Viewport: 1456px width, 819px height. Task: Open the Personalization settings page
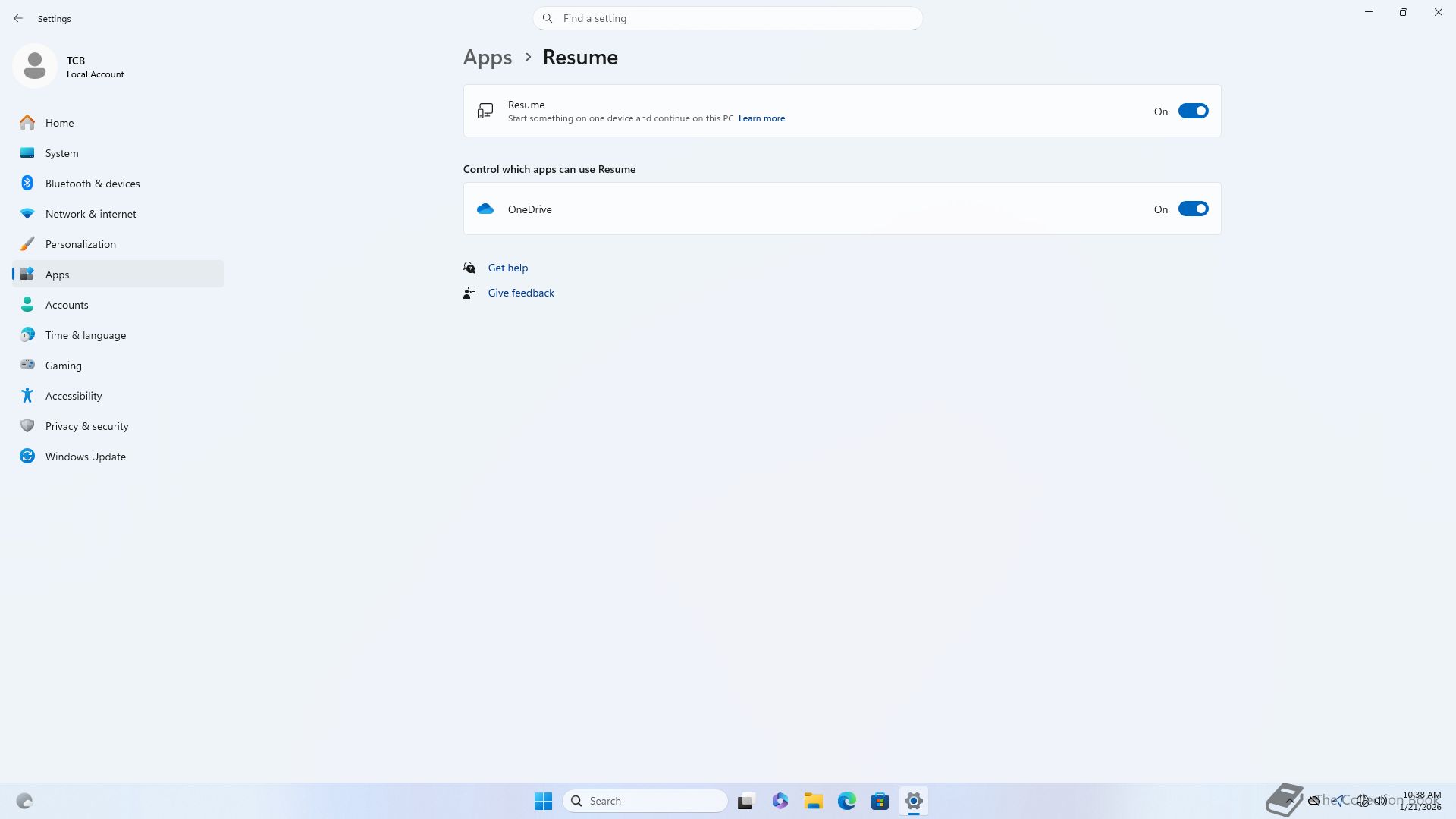[80, 244]
